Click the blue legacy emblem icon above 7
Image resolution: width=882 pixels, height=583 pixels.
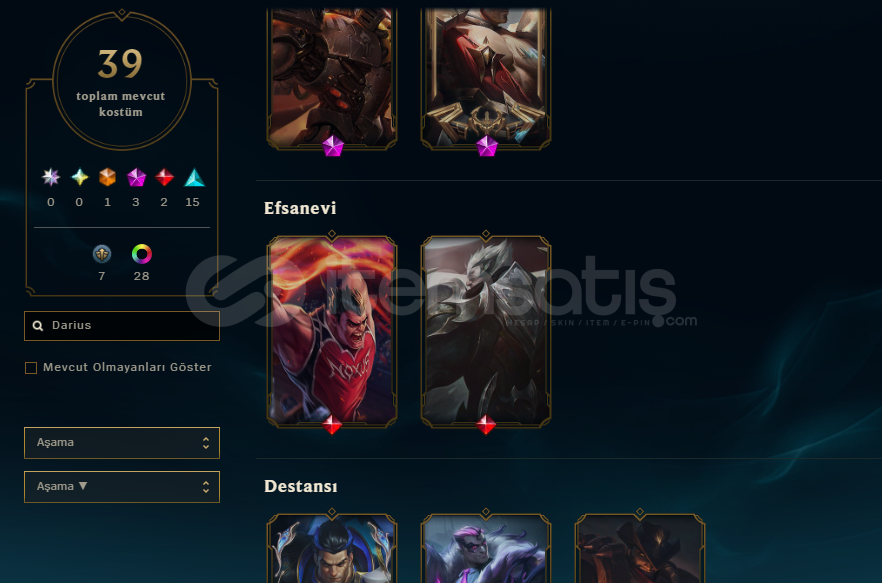[x=102, y=254]
